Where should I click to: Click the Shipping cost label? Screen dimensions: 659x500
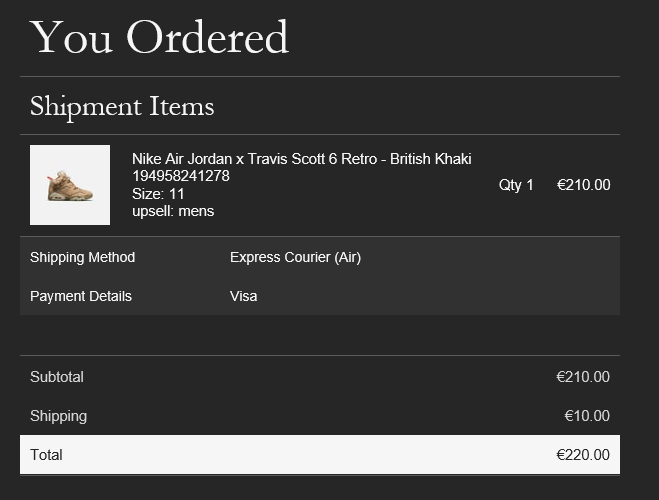pyautogui.click(x=58, y=416)
